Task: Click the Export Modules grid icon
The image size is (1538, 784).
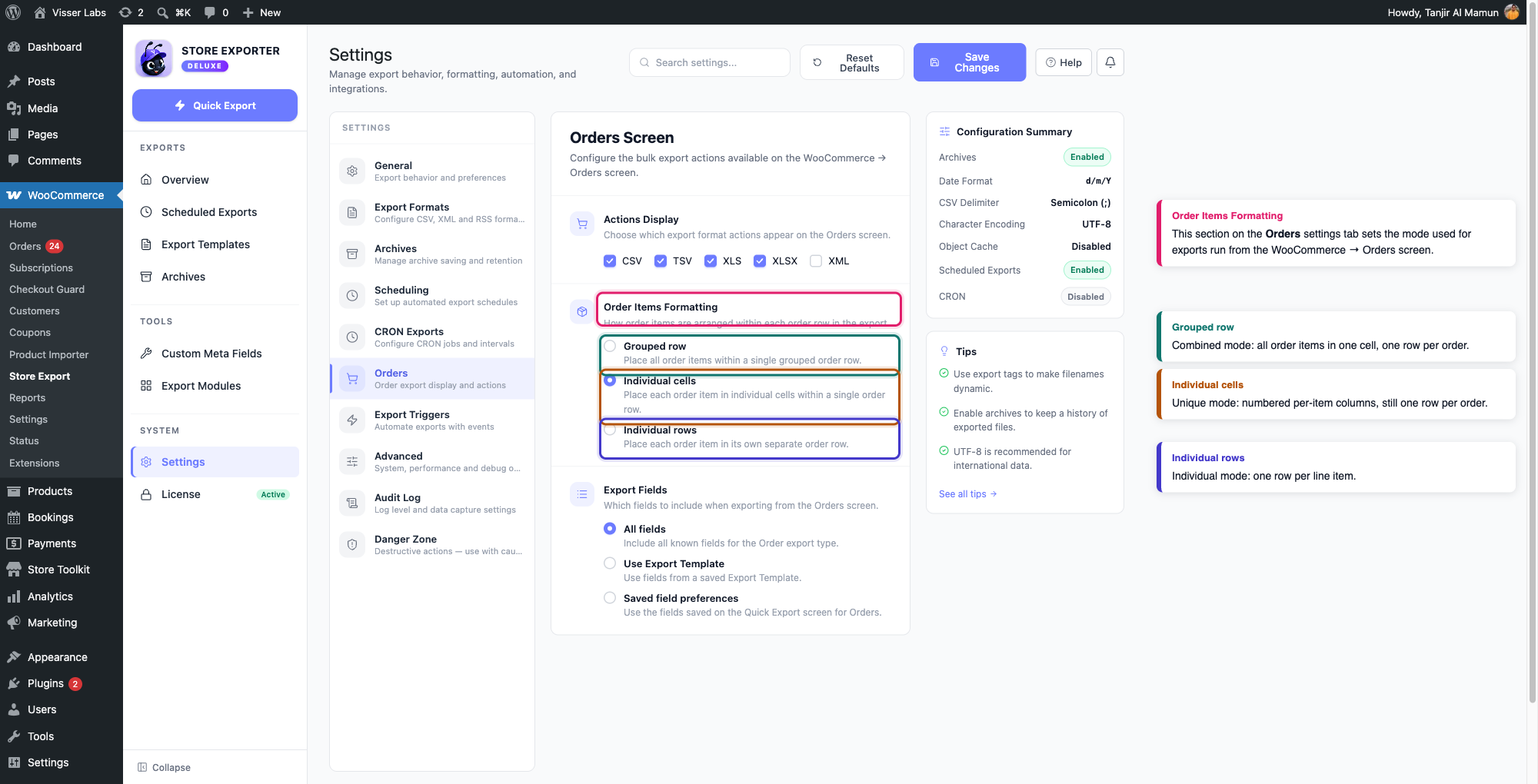Action: click(x=146, y=386)
